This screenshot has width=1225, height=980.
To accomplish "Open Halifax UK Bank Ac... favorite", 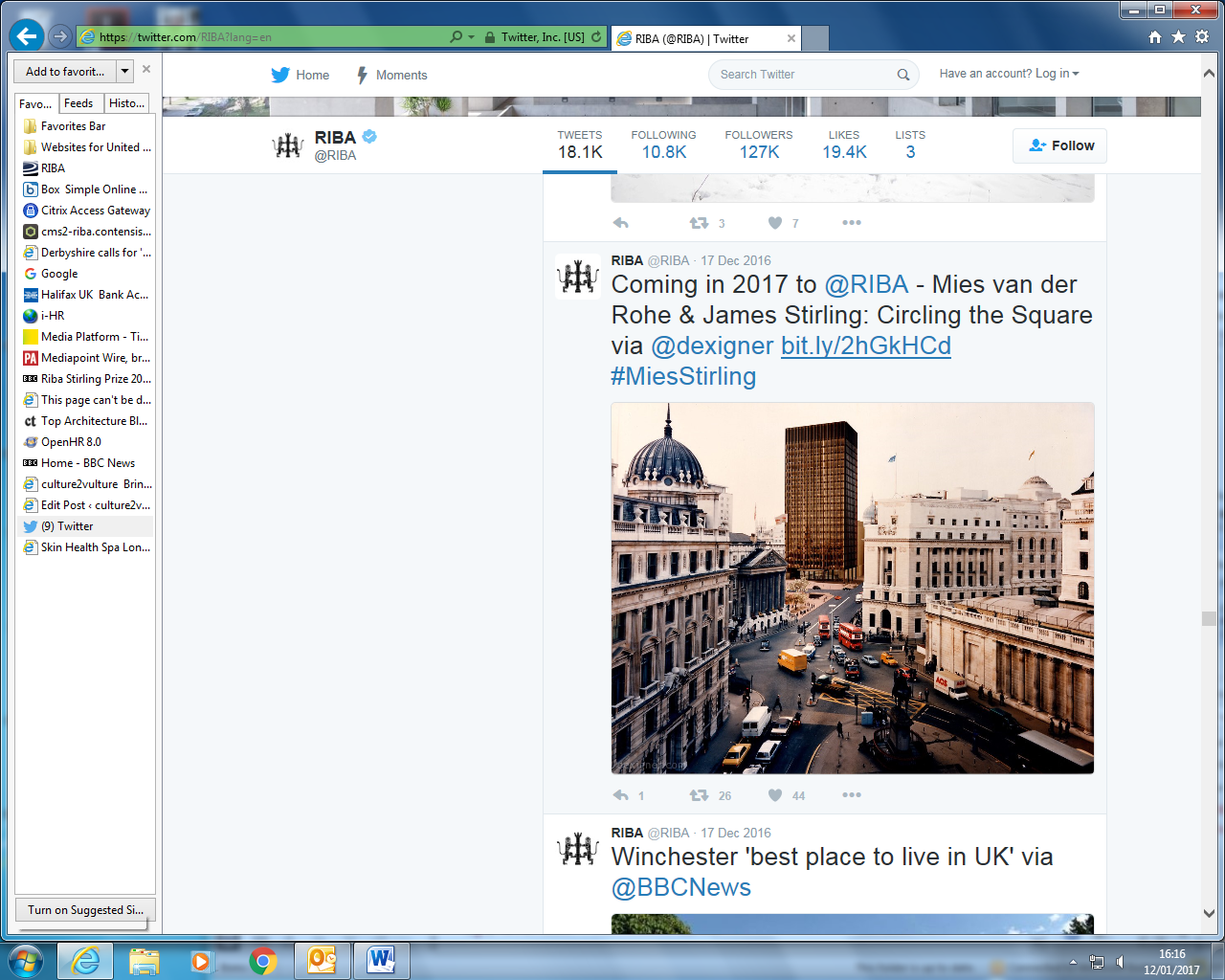I will click(x=84, y=295).
